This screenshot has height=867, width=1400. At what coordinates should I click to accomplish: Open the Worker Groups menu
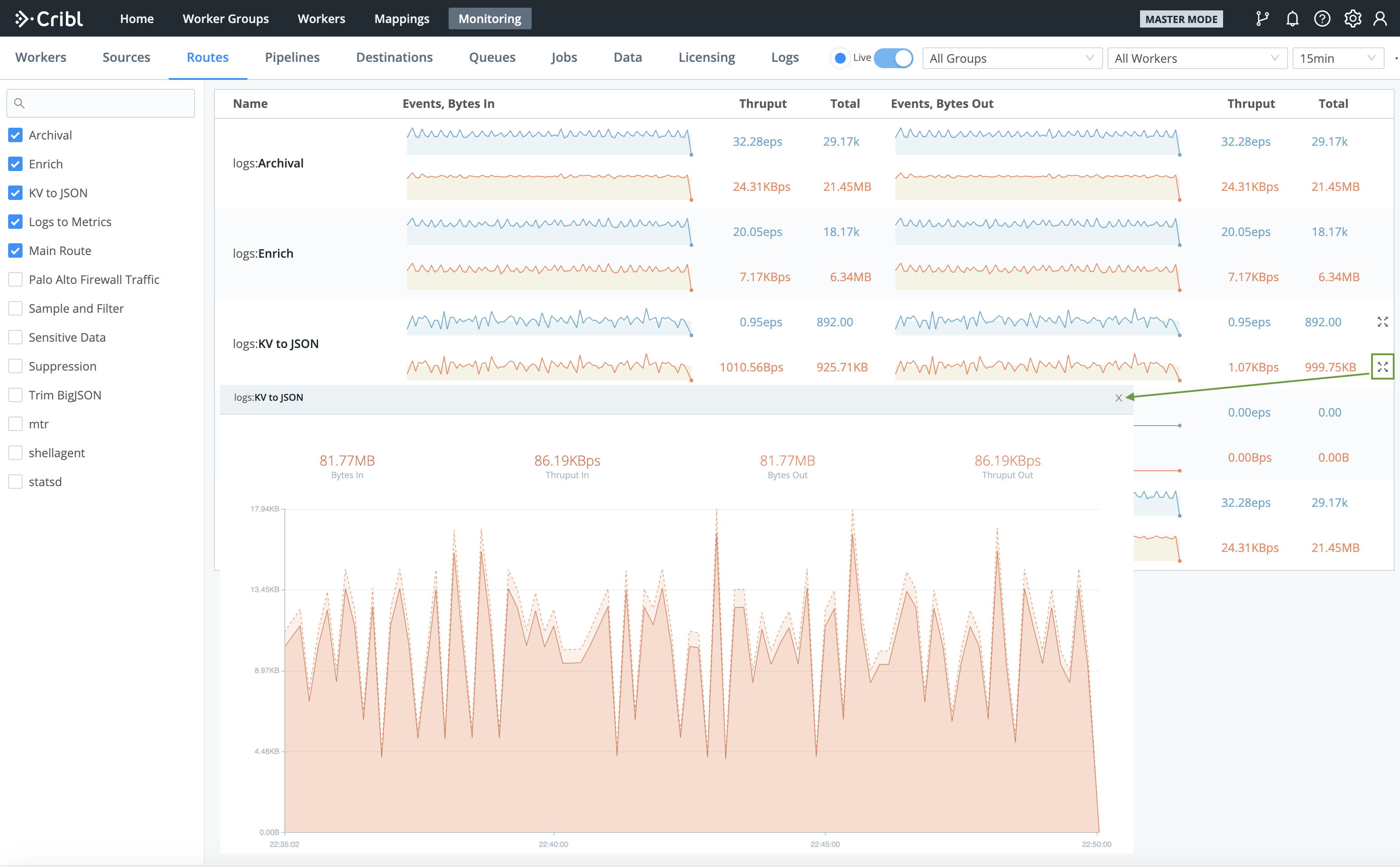pos(226,19)
